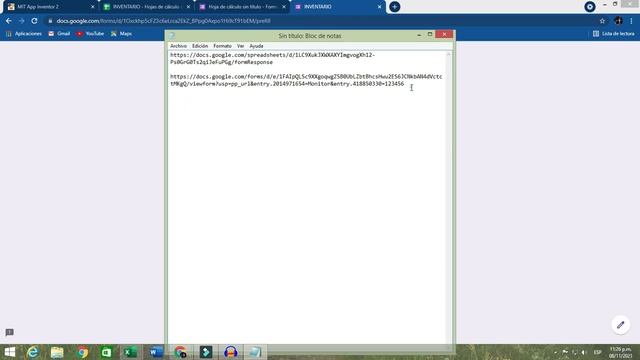Click the system tray volume icon
Viewport: 640px width, 360px height.
click(584, 352)
